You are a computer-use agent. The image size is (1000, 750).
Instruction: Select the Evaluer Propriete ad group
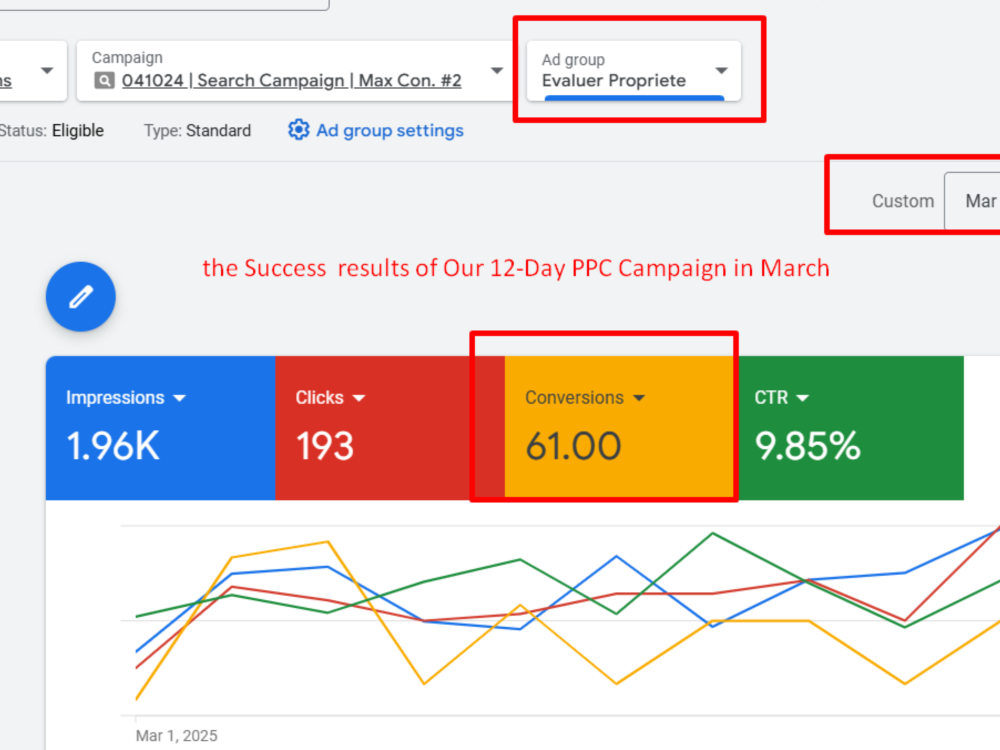[614, 80]
